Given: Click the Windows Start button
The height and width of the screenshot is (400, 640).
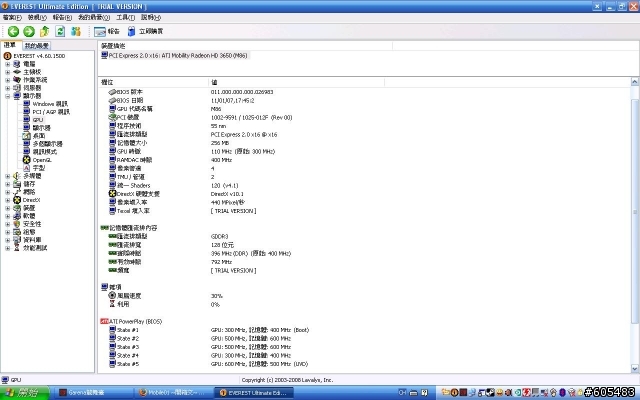Looking at the screenshot, I should tap(24, 393).
